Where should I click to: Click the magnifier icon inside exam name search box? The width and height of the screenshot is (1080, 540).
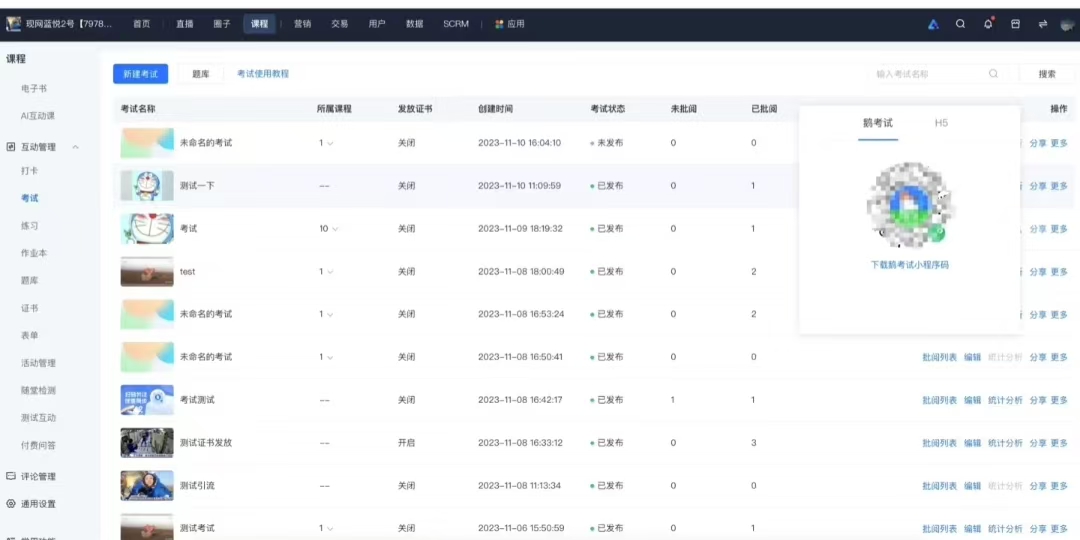[993, 74]
